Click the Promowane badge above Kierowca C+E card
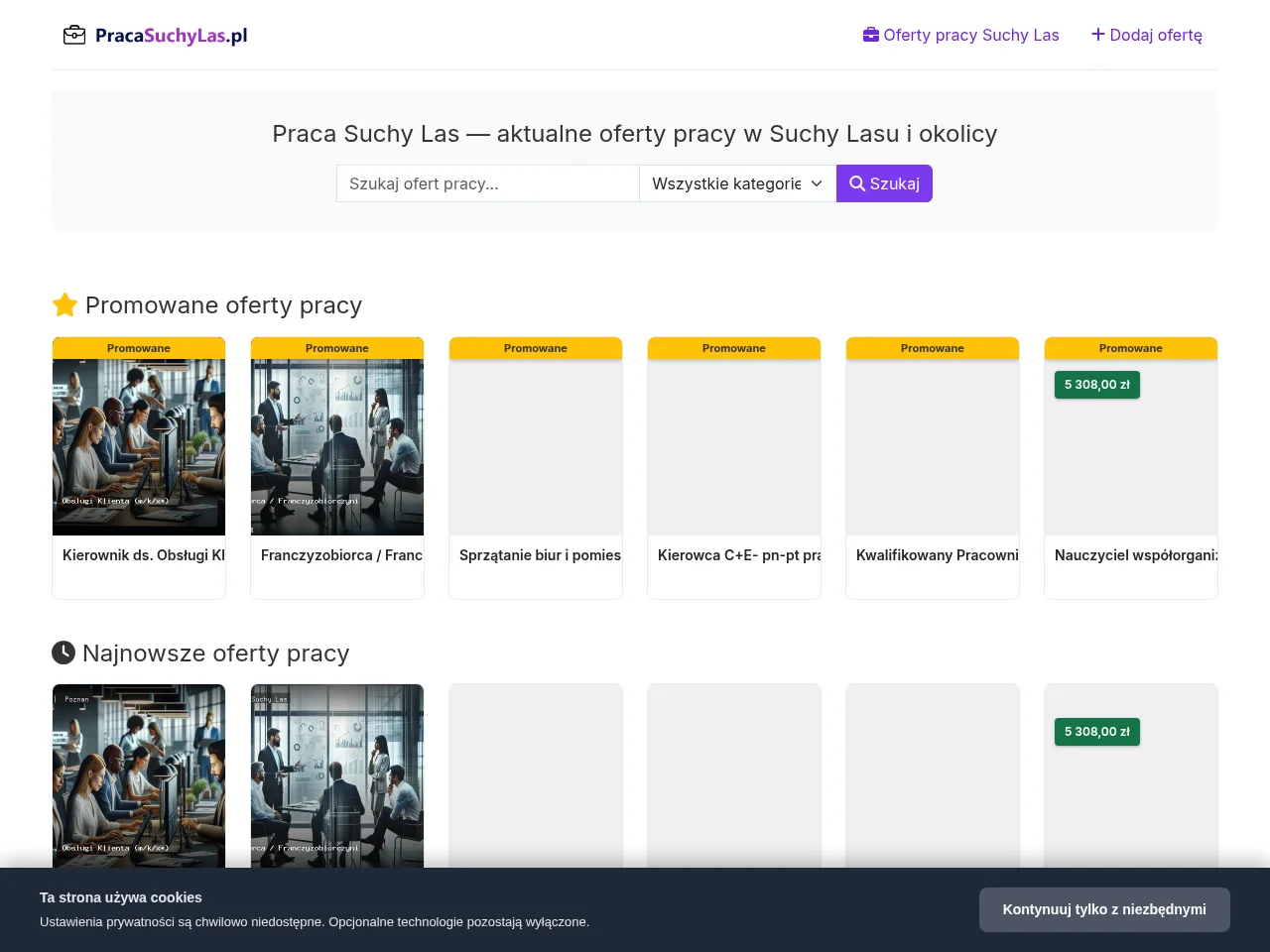1270x952 pixels. pyautogui.click(x=734, y=348)
